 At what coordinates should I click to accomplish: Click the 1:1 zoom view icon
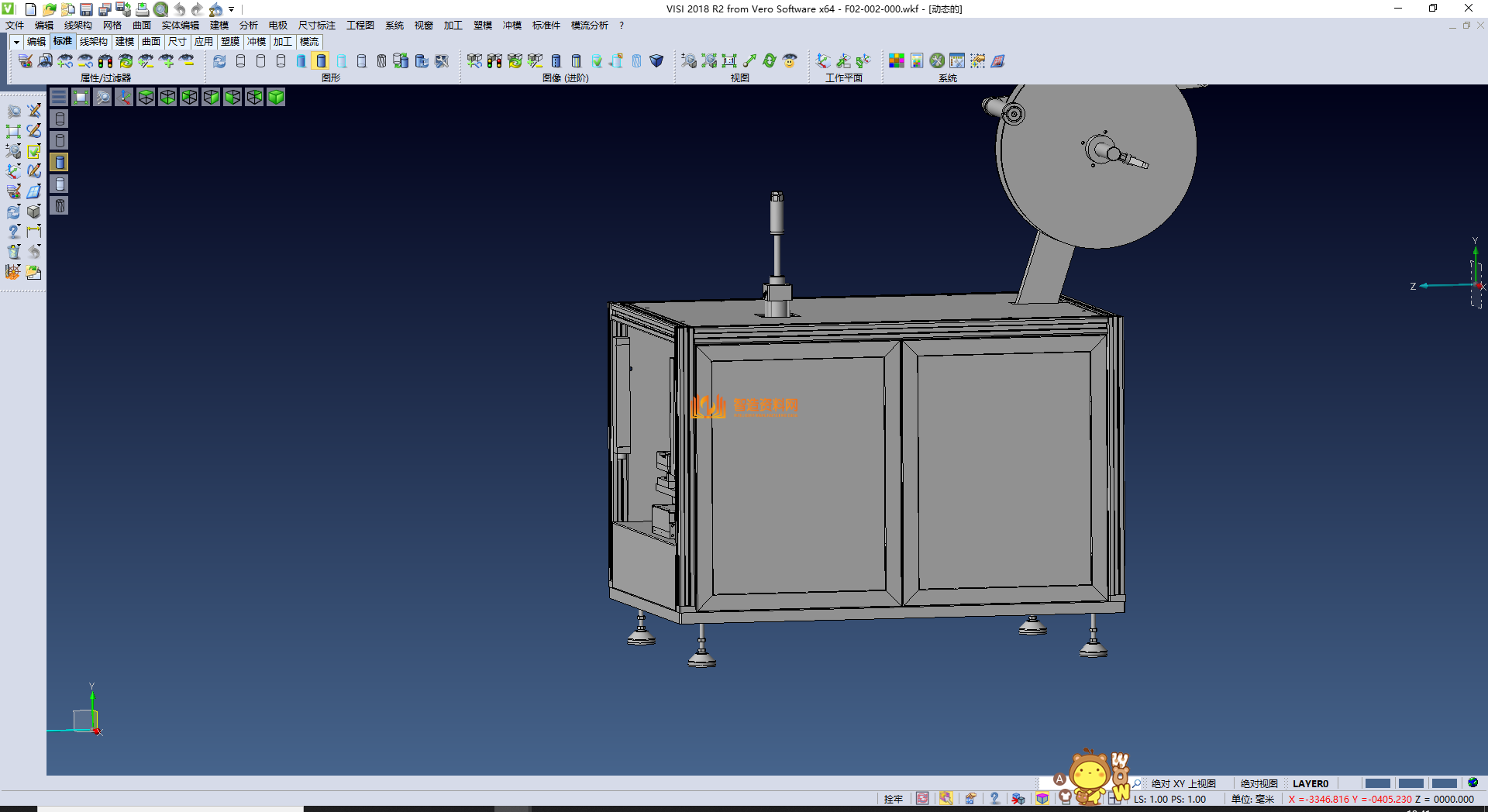[729, 60]
